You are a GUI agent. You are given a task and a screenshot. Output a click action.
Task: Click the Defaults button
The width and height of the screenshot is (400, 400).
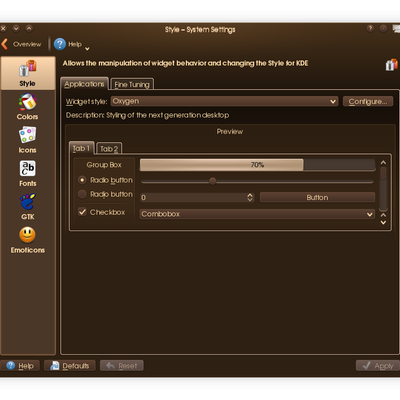pyautogui.click(x=70, y=366)
